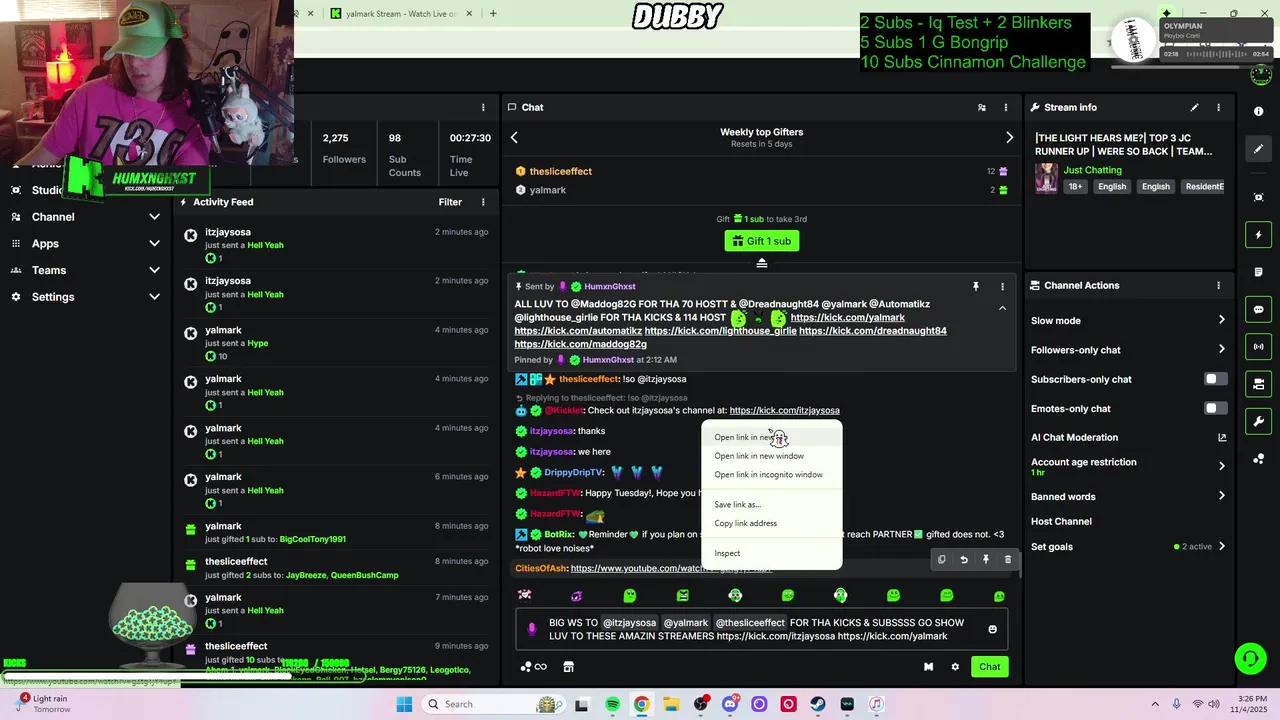Expand the Apps sidebar section

154,244
